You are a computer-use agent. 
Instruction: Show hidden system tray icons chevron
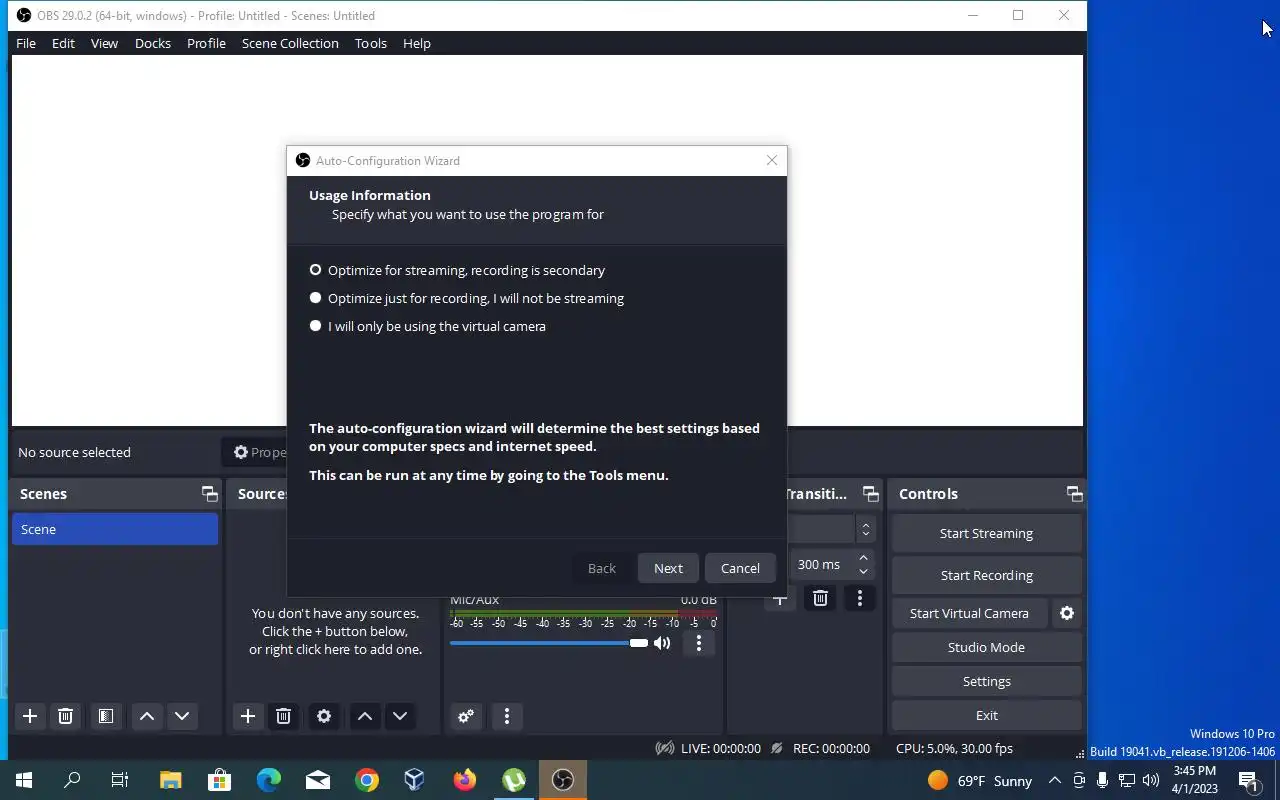point(1055,780)
